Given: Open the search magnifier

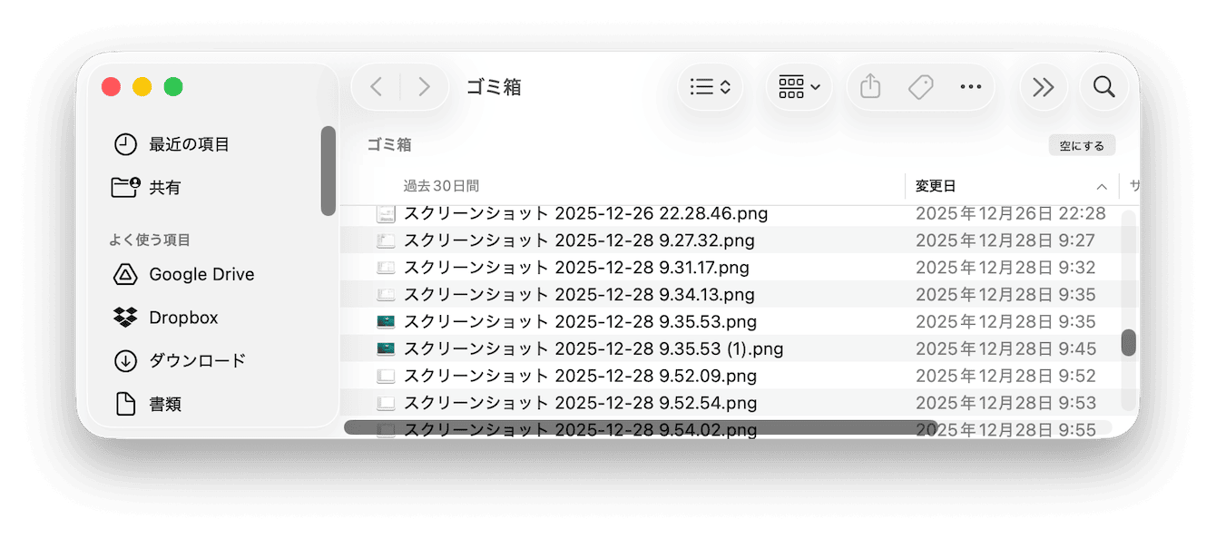Looking at the screenshot, I should (x=1104, y=87).
